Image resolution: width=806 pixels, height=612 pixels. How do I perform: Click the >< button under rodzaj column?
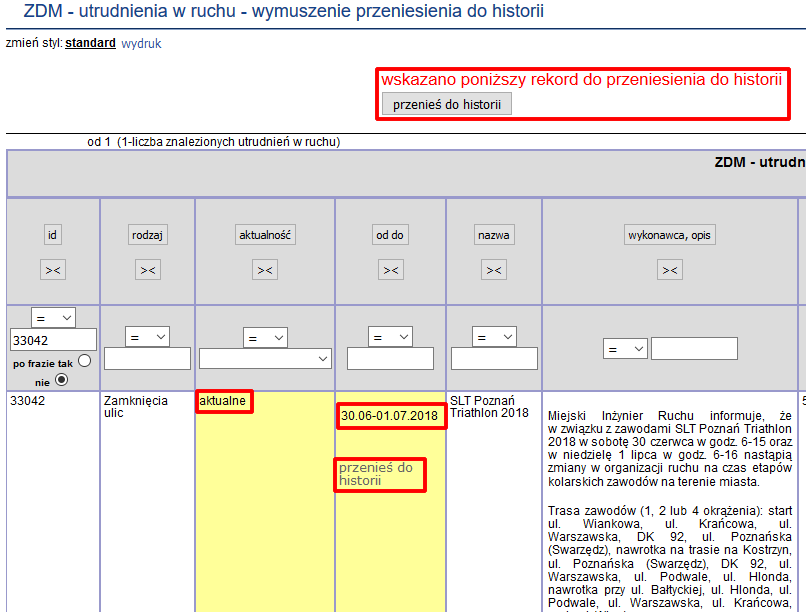click(x=148, y=270)
